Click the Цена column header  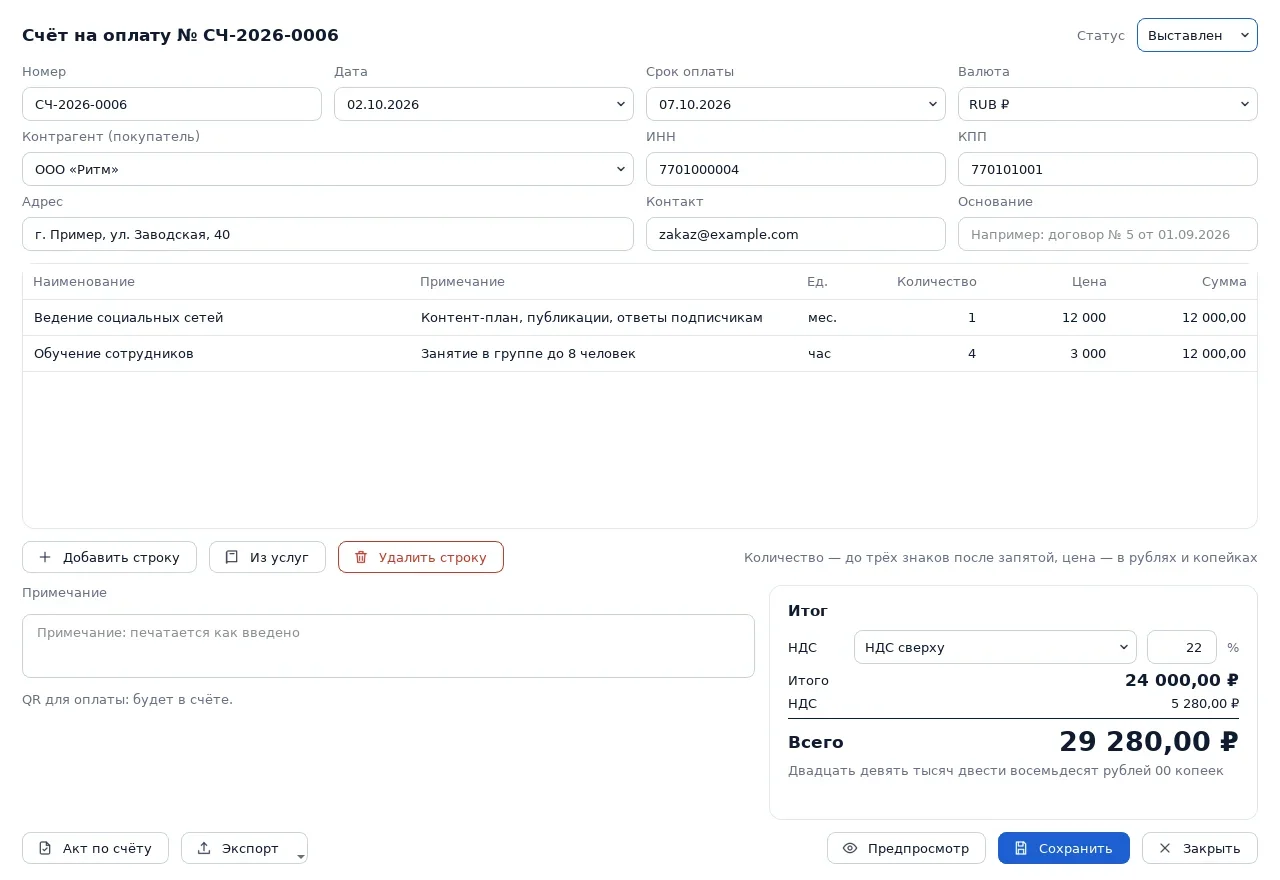[1089, 282]
